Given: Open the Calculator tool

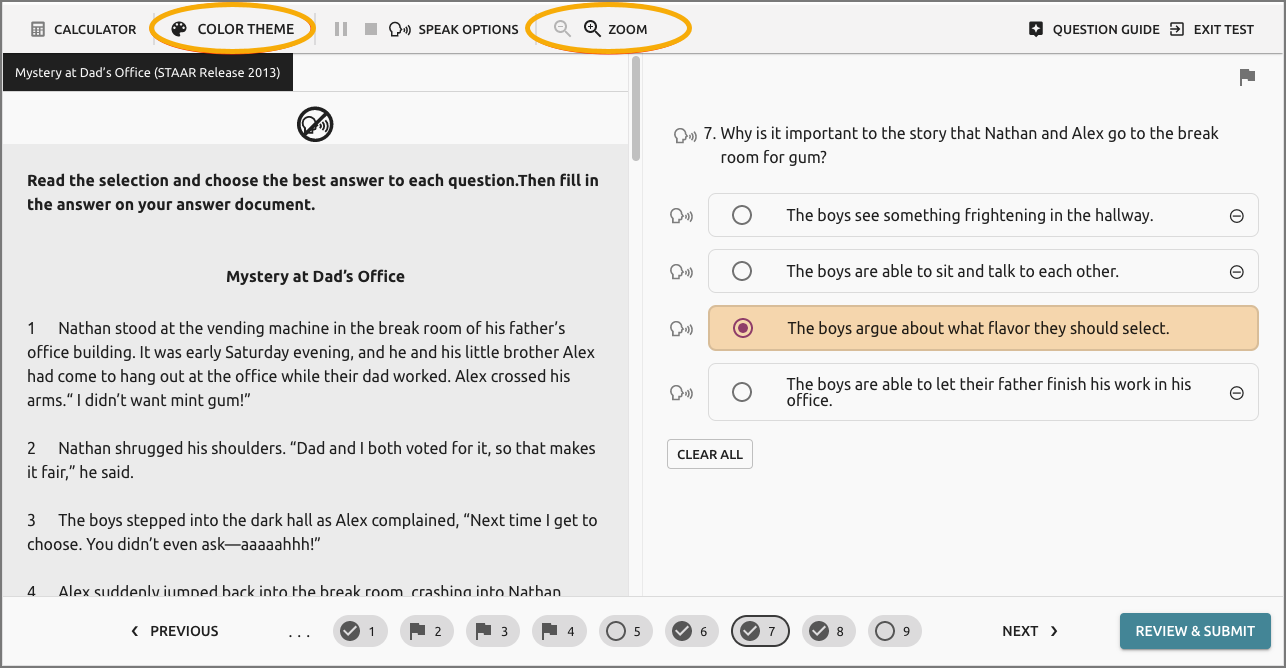Looking at the screenshot, I should (83, 29).
